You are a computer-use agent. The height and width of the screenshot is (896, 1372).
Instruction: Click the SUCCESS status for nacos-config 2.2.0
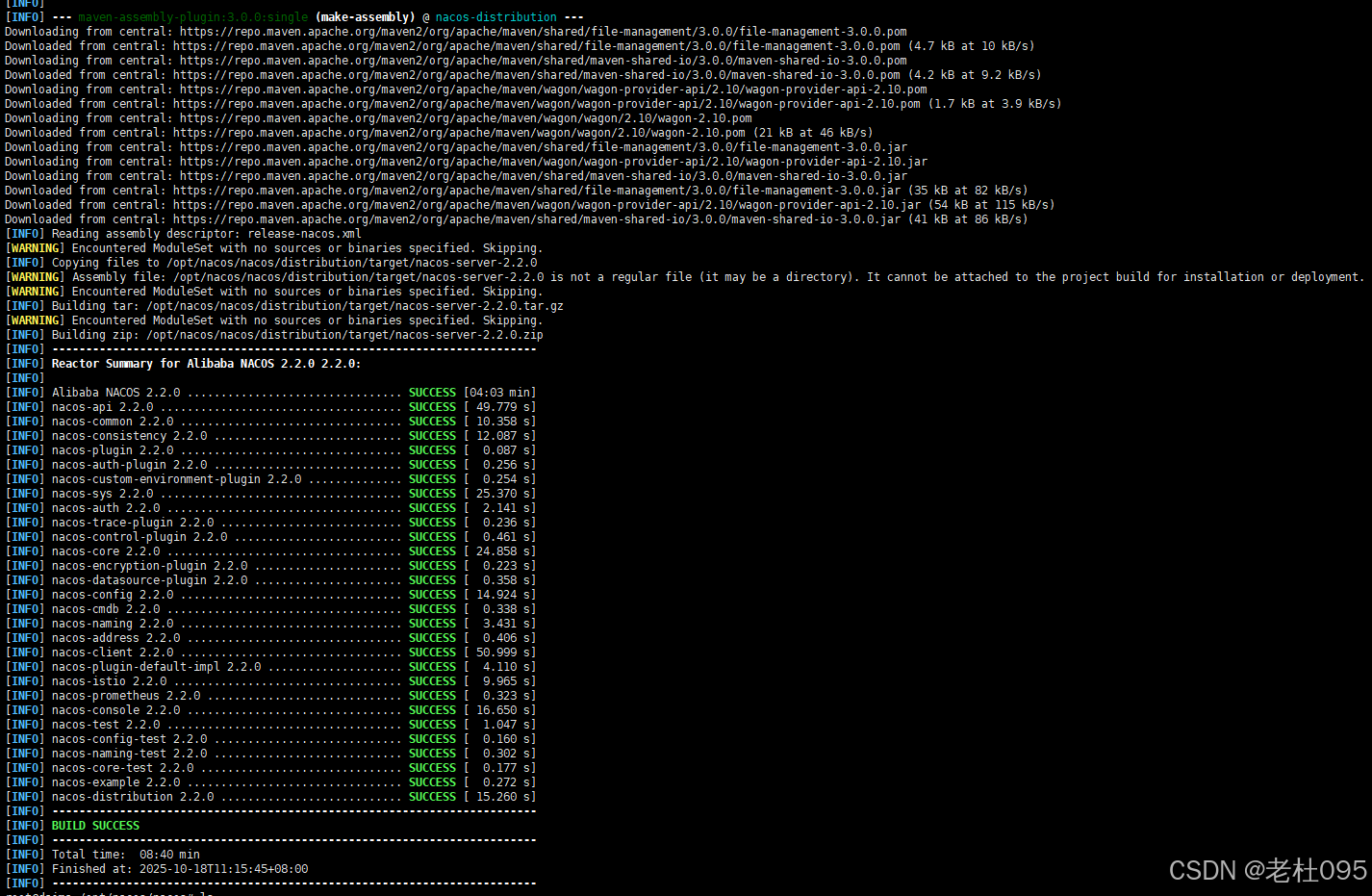tap(432, 595)
